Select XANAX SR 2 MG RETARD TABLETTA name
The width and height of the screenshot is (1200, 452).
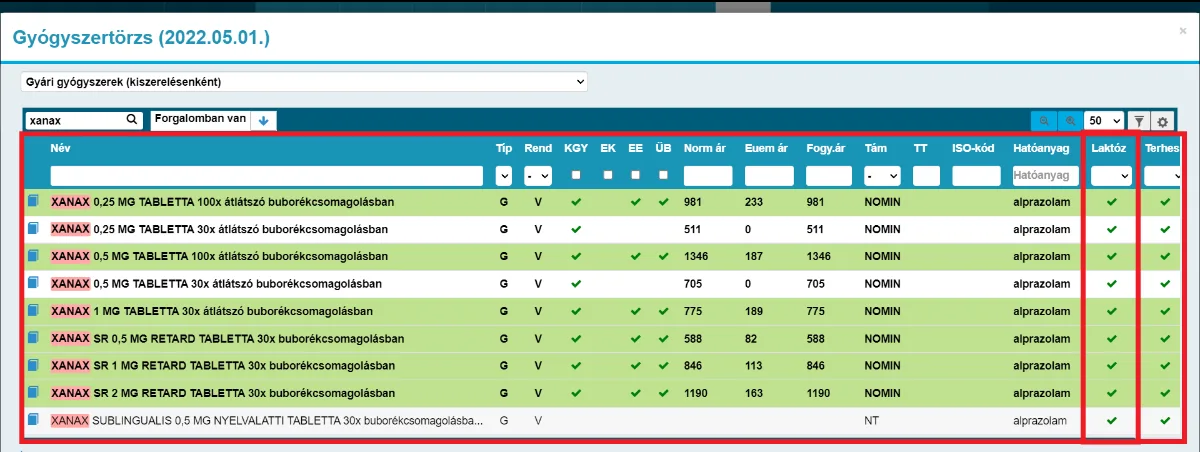coord(222,393)
